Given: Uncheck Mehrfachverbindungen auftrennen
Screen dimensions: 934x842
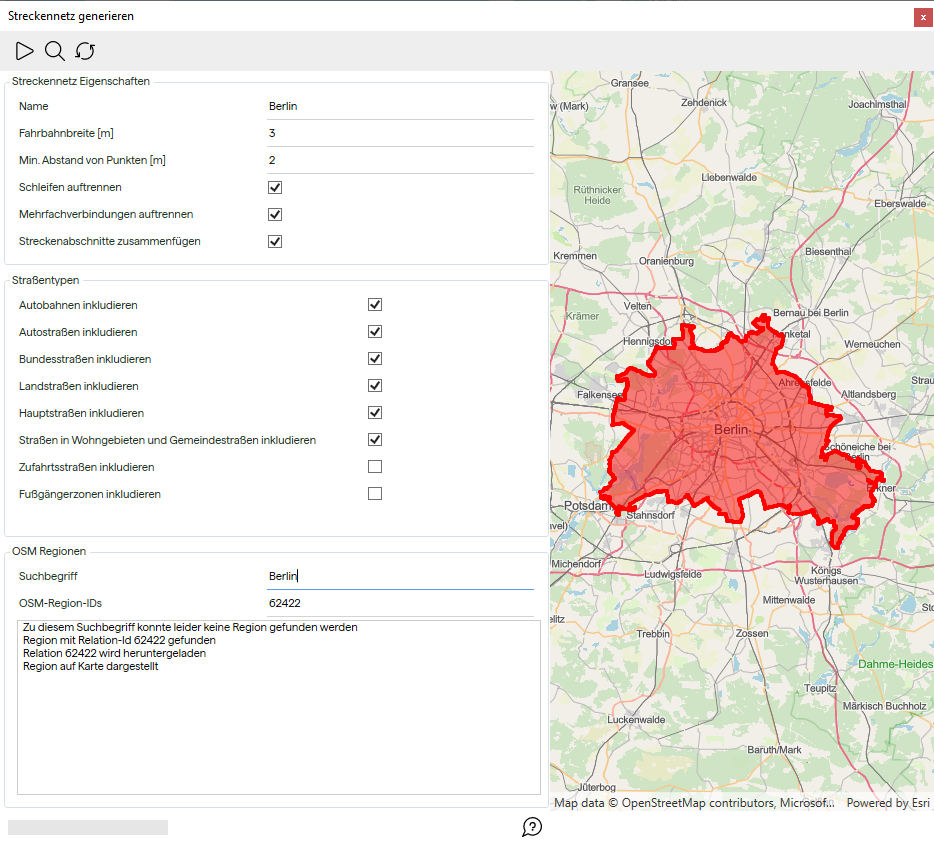Looking at the screenshot, I should tap(275, 214).
